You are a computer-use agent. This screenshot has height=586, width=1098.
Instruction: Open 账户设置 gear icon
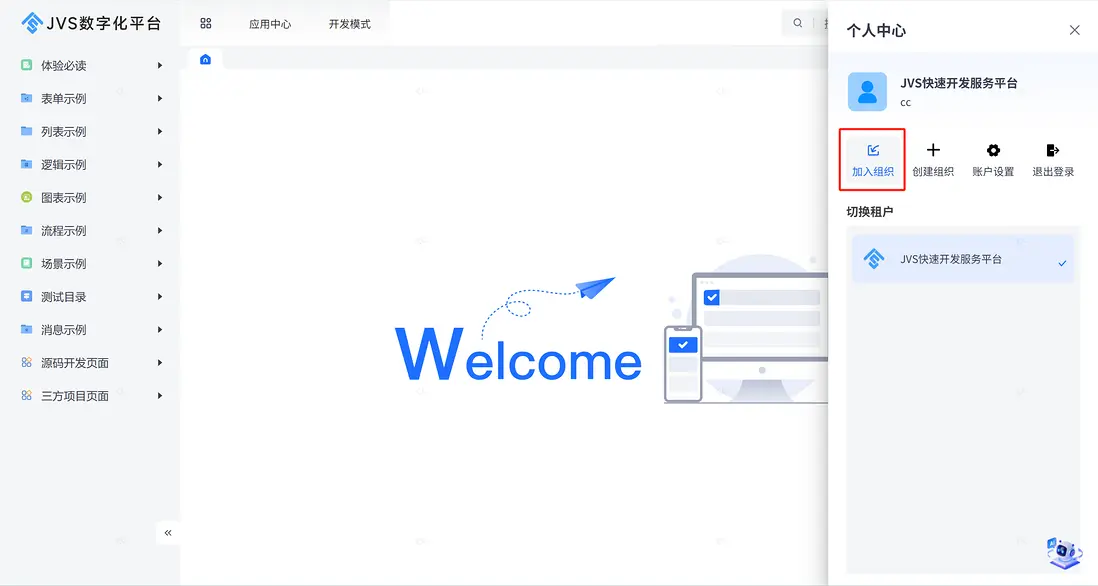click(993, 150)
